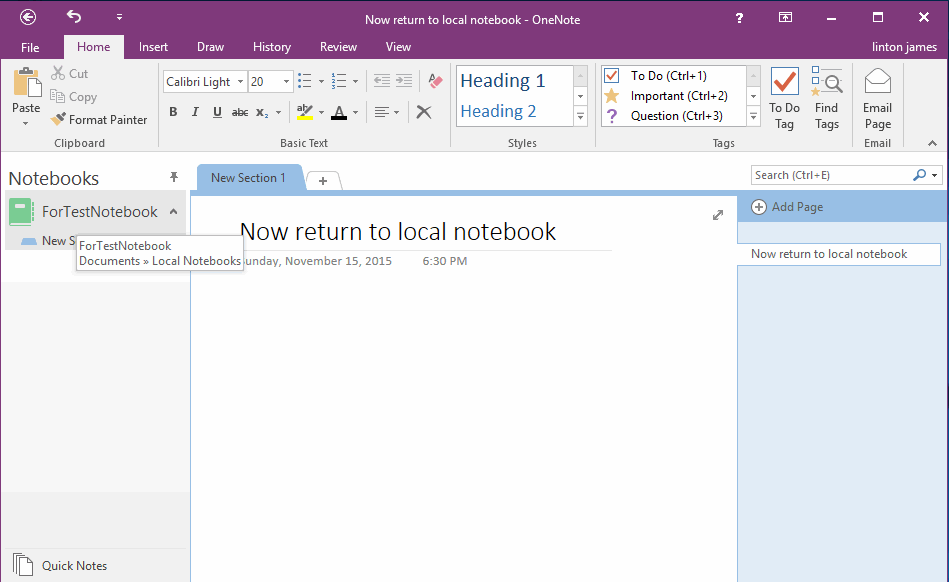Open the Insert ribbon tab
Viewport: 949px width, 582px height.
(x=153, y=47)
